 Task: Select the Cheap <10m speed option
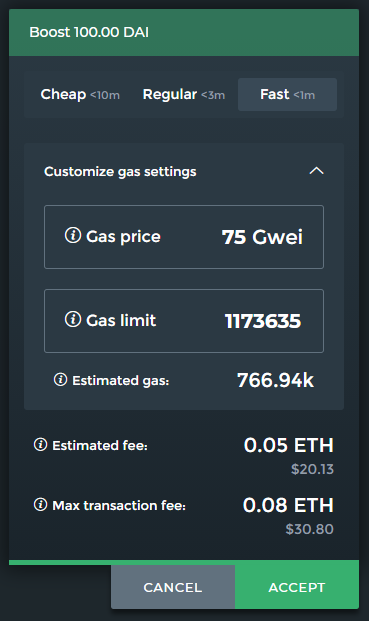[x=80, y=95]
